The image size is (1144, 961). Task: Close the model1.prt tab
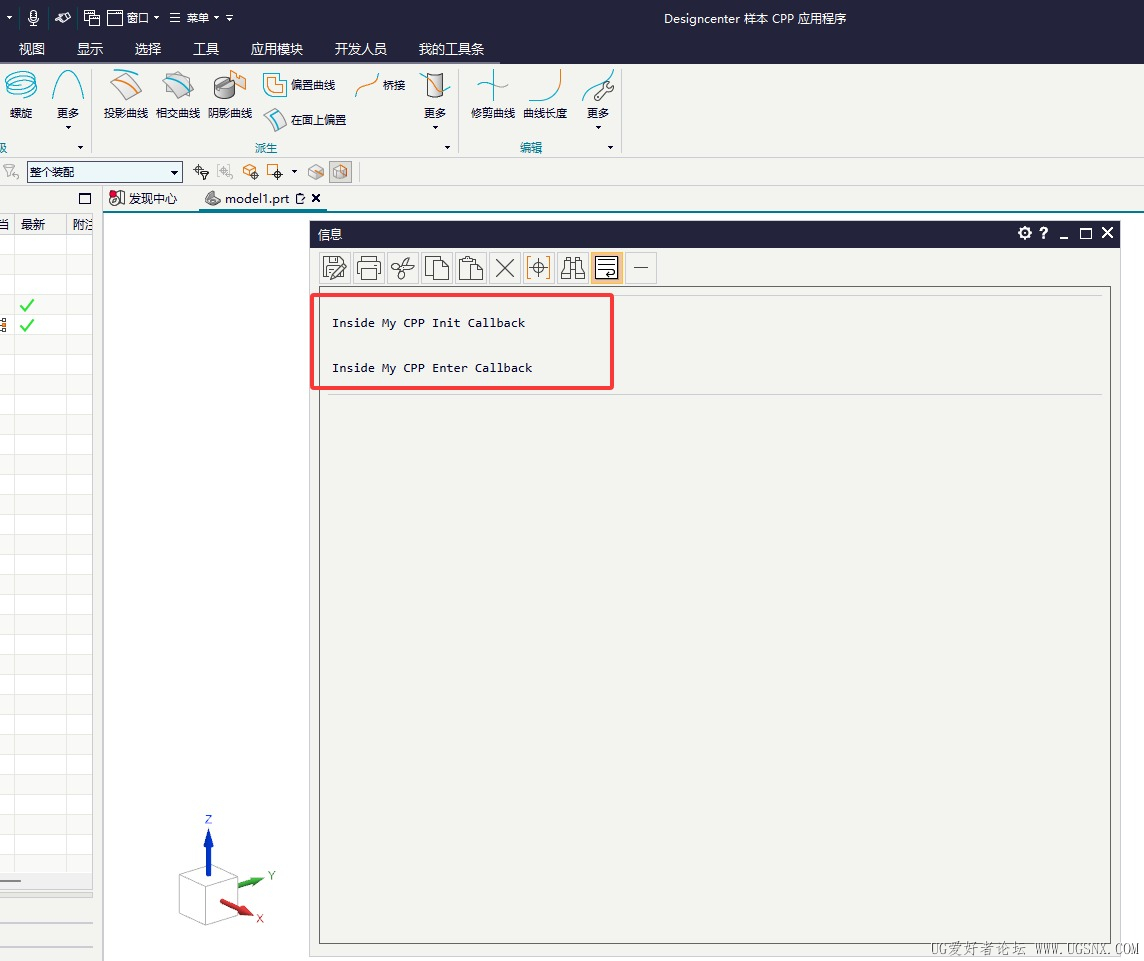[x=316, y=198]
